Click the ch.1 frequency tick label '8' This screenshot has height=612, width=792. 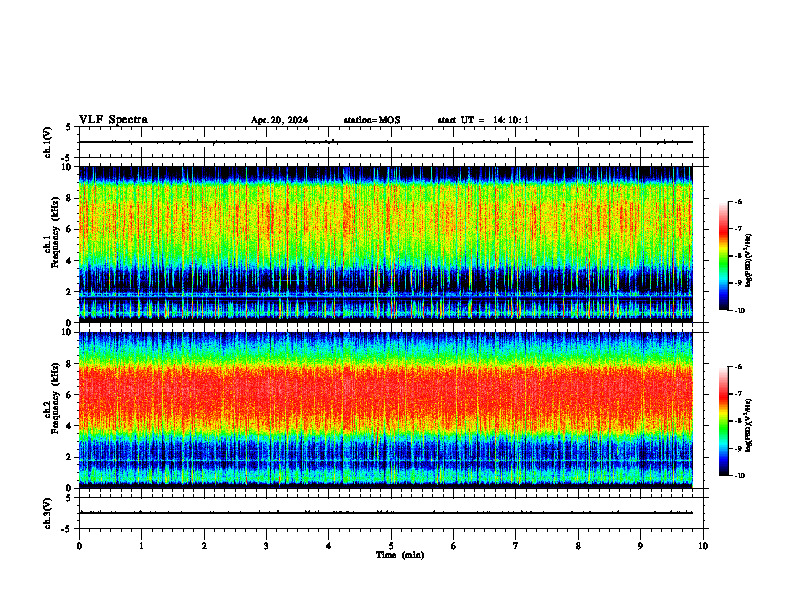(69, 198)
